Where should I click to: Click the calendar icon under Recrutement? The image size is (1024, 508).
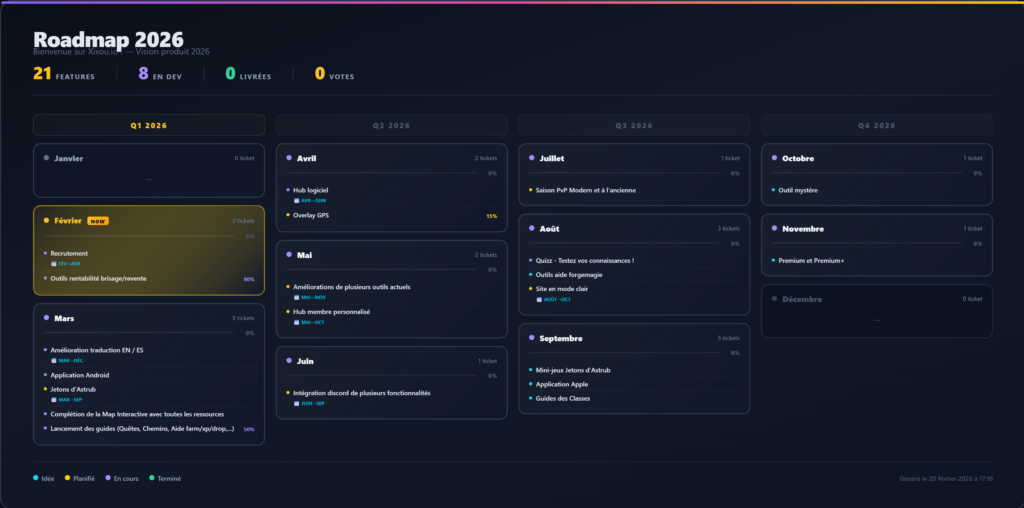tap(54, 264)
